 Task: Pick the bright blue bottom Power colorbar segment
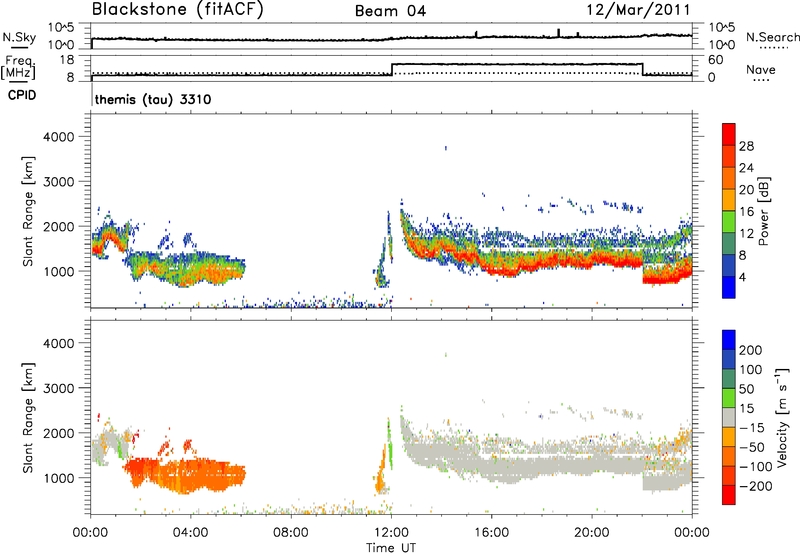click(729, 287)
